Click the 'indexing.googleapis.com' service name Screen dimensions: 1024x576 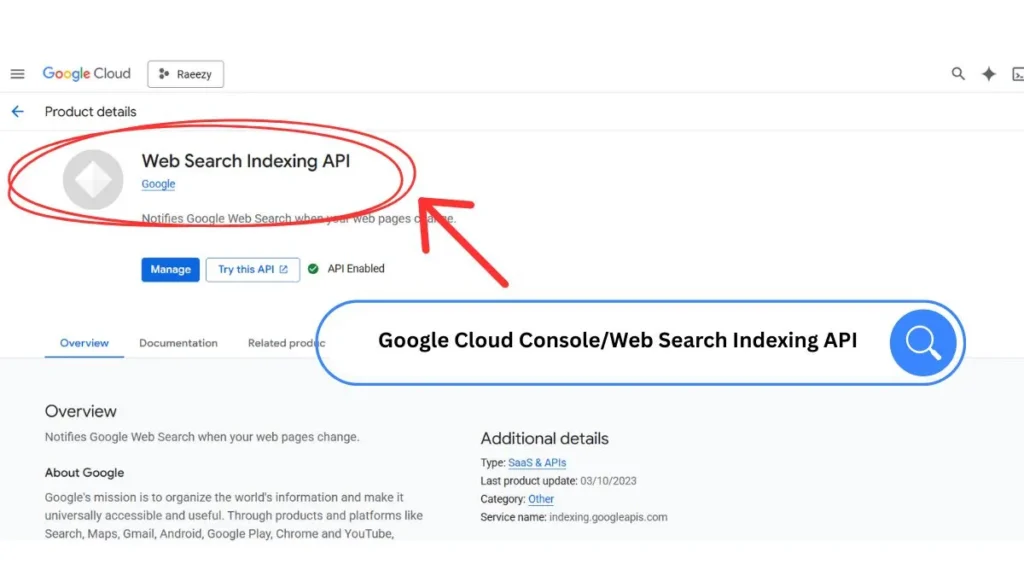point(608,517)
